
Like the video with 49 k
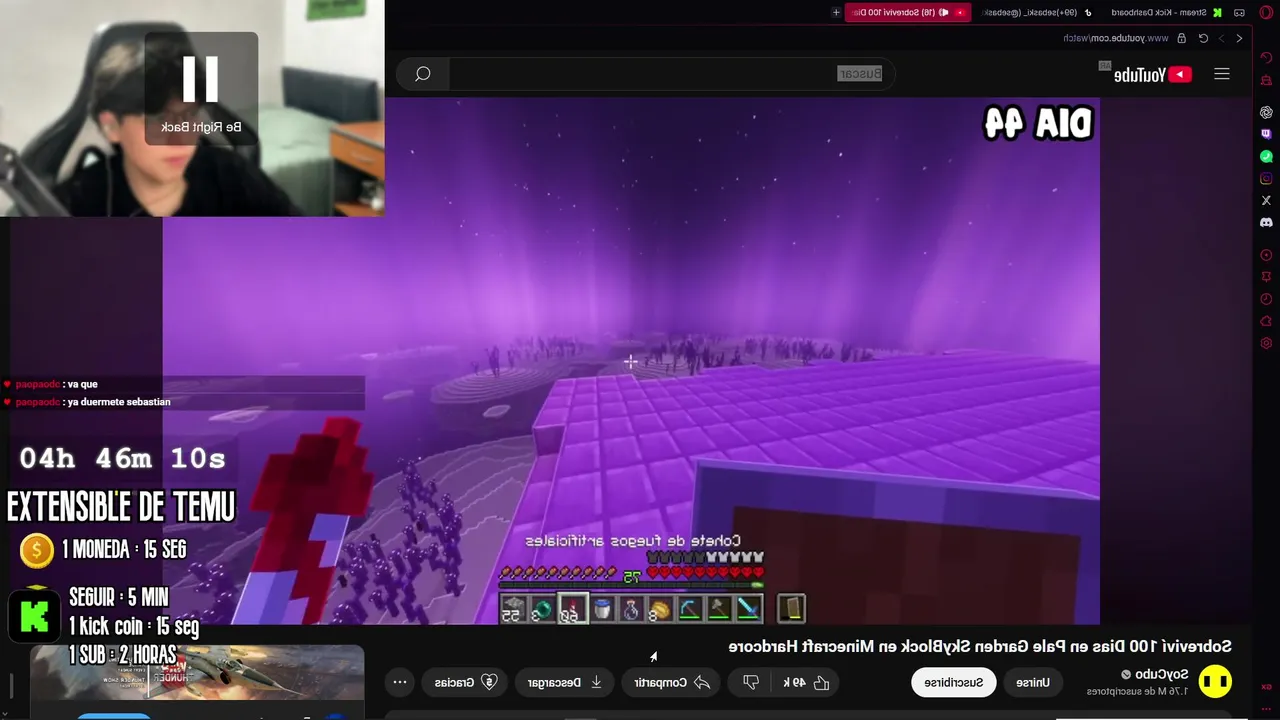click(807, 682)
